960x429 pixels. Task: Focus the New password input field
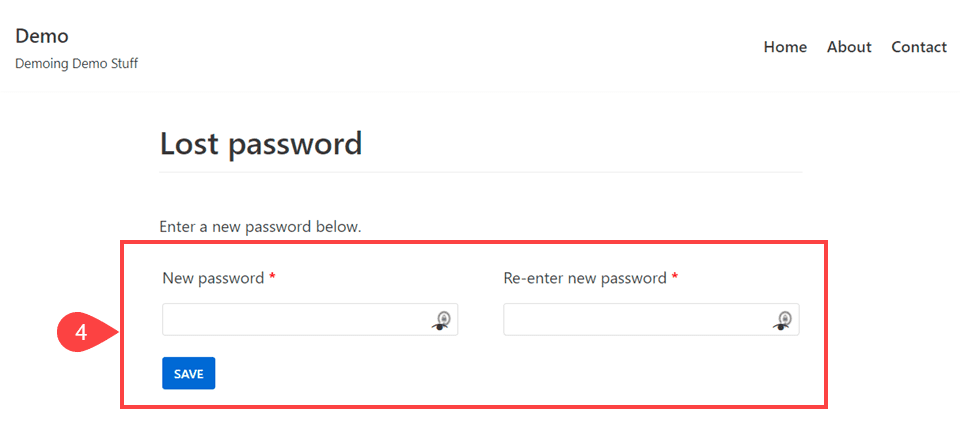click(295, 320)
